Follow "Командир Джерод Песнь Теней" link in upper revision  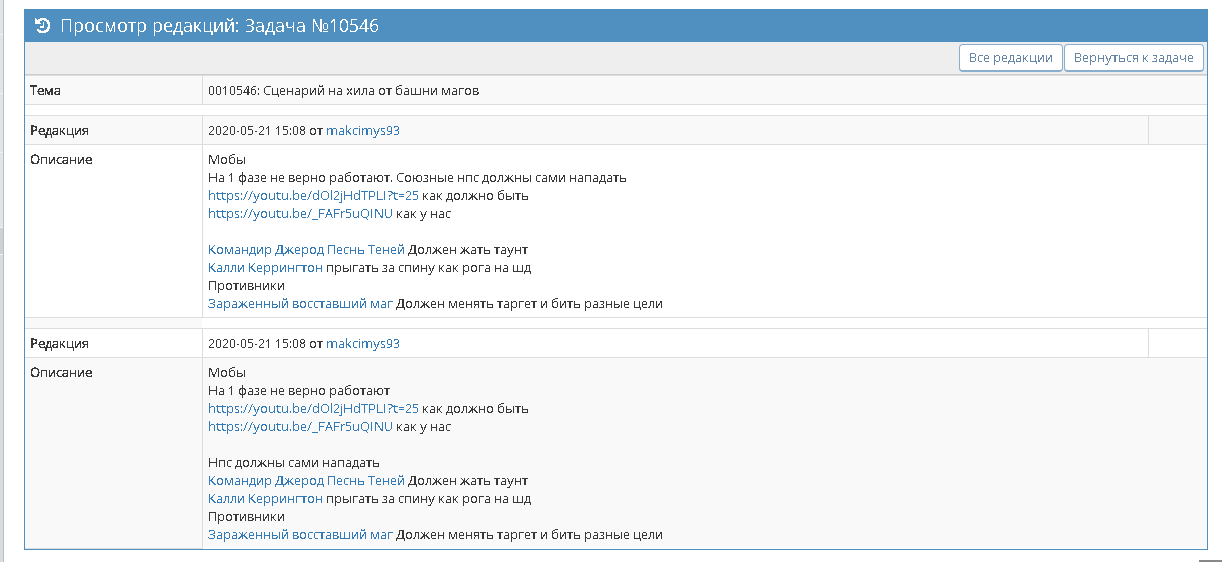coord(306,250)
